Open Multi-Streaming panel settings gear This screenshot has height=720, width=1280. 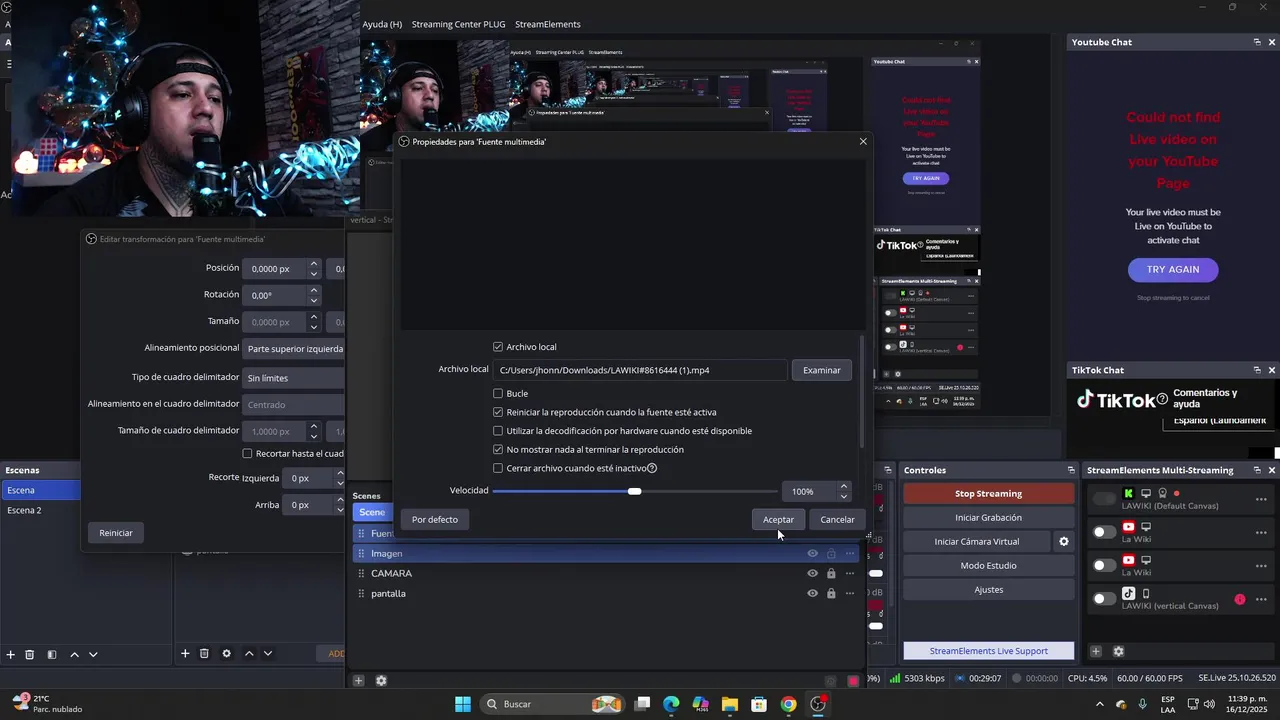[x=1118, y=651]
